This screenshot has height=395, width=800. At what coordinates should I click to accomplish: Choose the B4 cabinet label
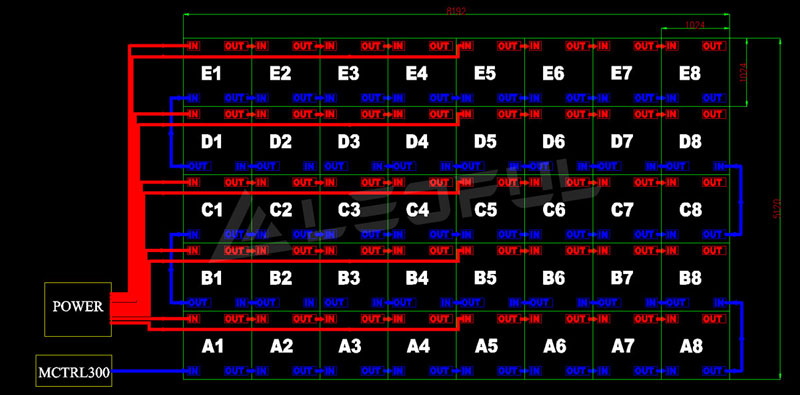(417, 278)
